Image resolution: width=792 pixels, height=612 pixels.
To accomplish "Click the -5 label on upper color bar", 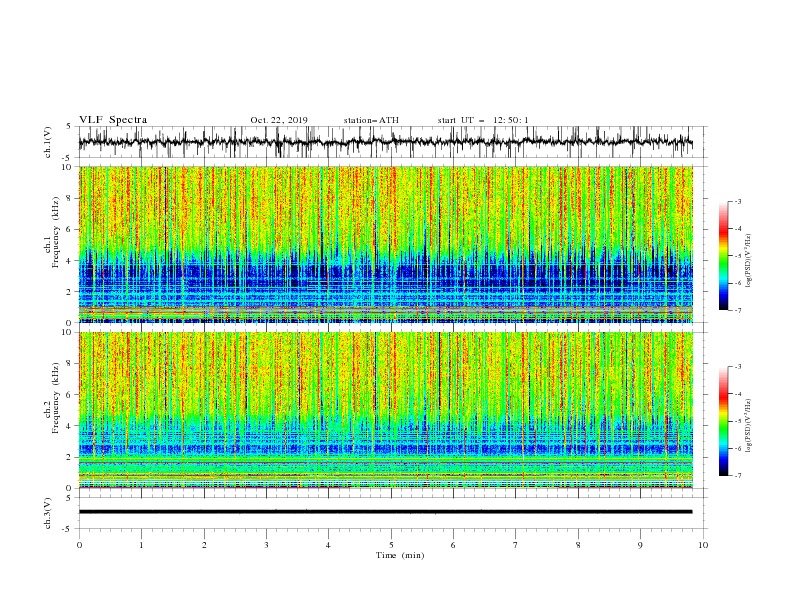I will point(738,256).
